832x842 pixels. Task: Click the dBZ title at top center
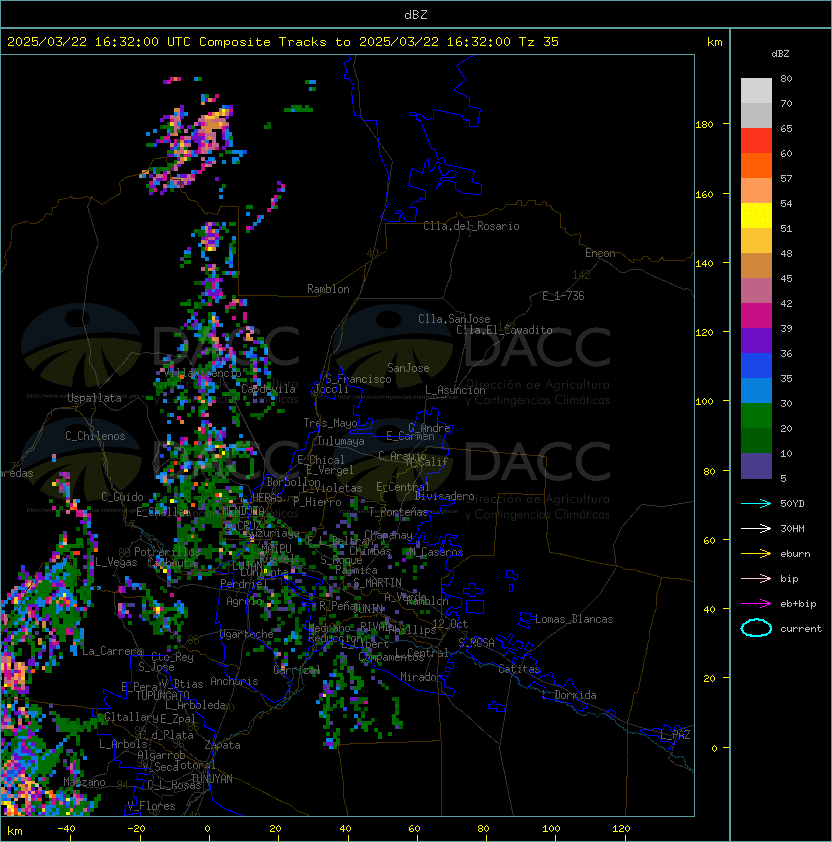coord(415,14)
